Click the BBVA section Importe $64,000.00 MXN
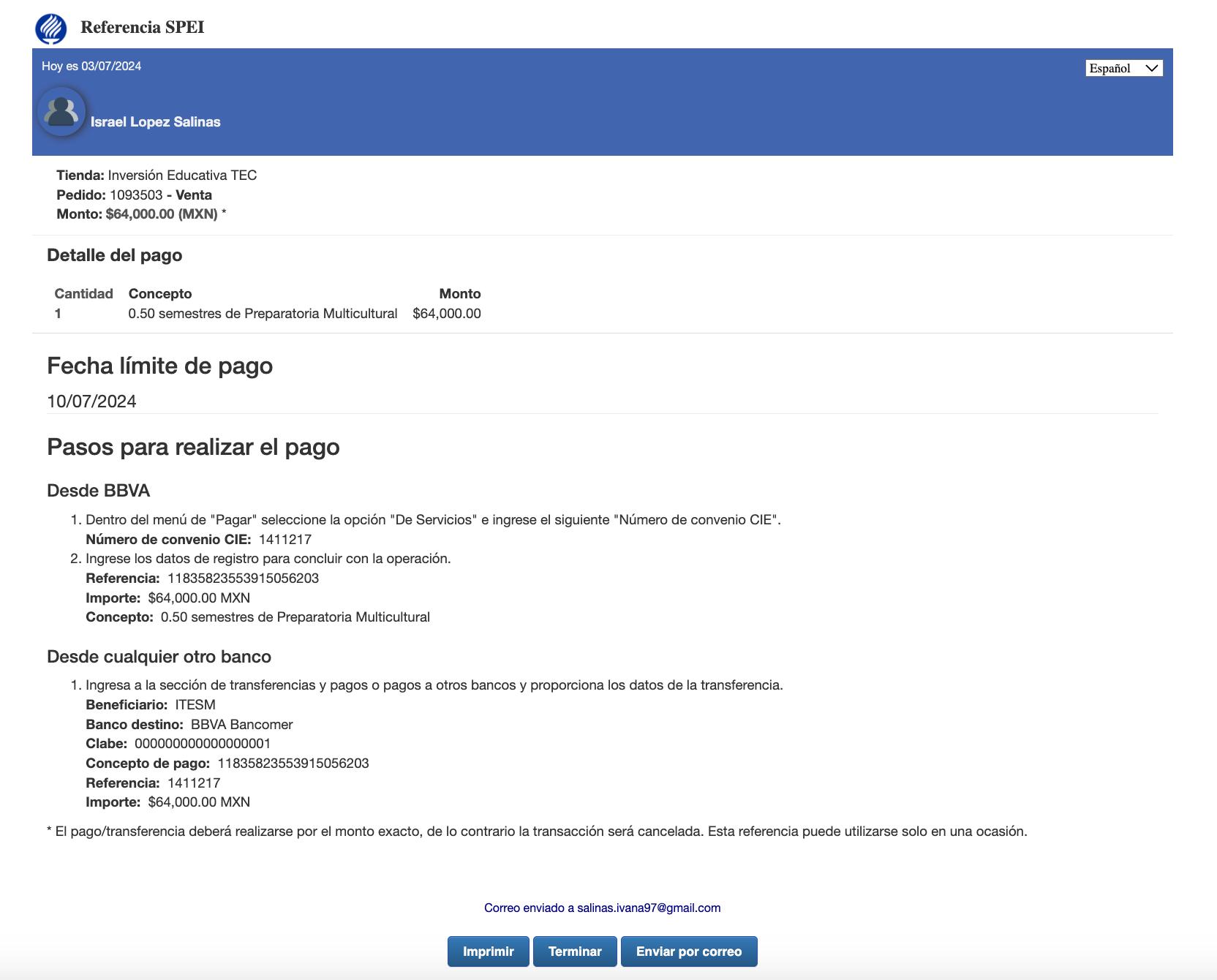The image size is (1217, 980). point(199,598)
